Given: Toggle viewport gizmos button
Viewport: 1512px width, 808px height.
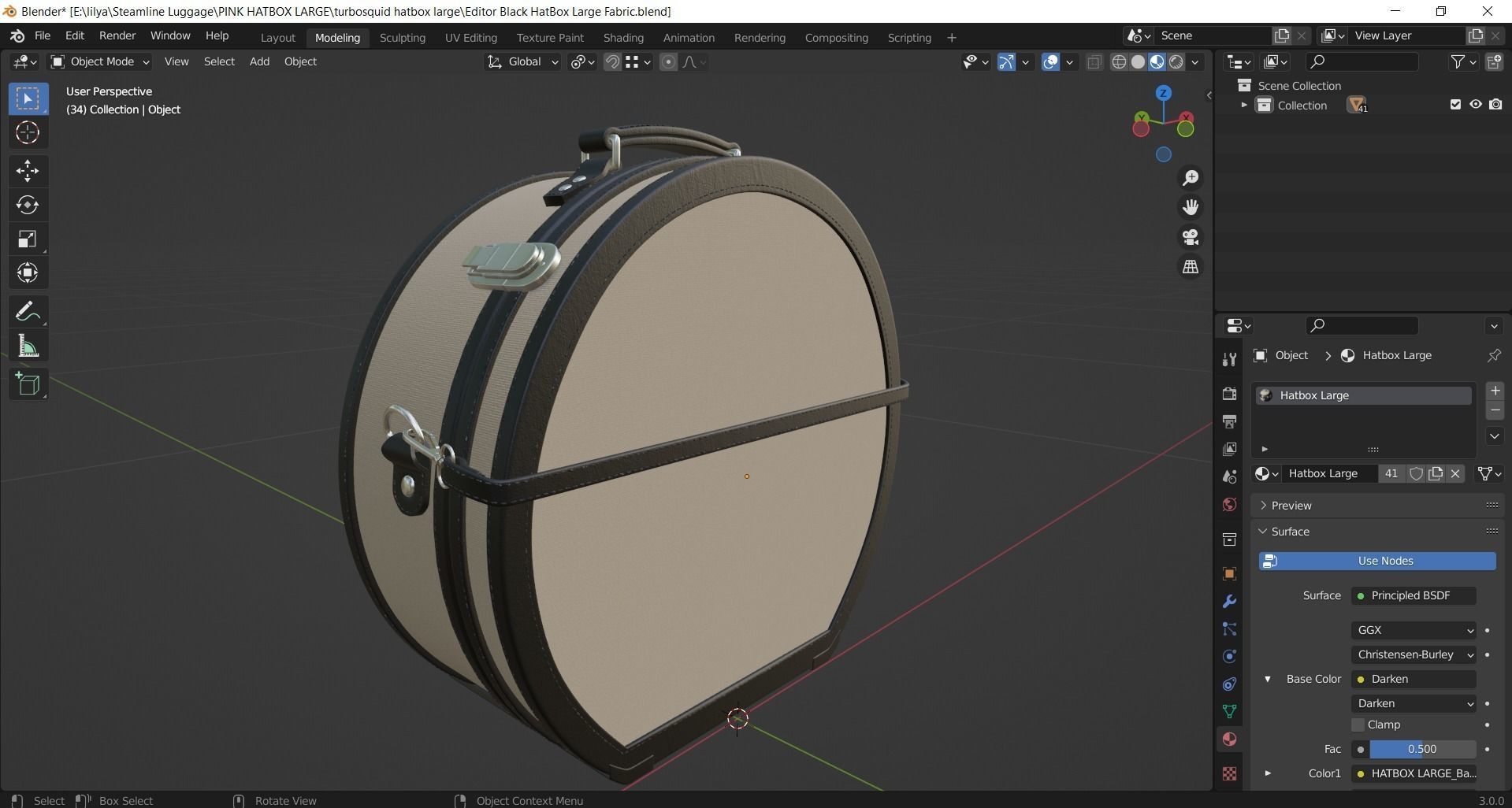Looking at the screenshot, I should pyautogui.click(x=1006, y=61).
